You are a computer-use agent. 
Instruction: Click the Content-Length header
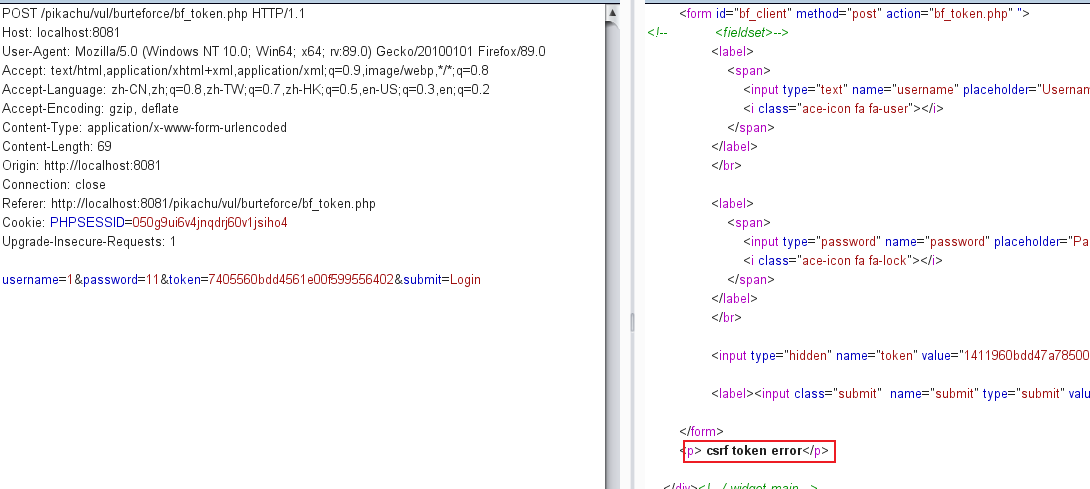(x=57, y=147)
